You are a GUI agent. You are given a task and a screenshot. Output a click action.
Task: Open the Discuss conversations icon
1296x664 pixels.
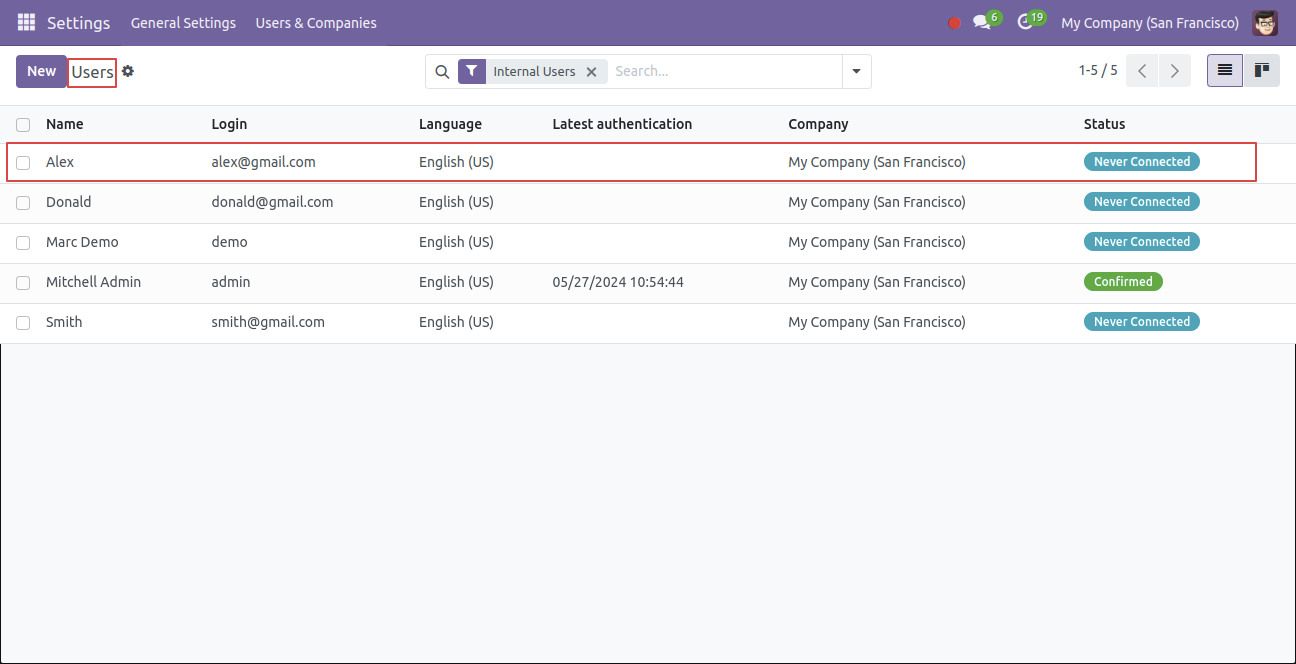click(982, 22)
